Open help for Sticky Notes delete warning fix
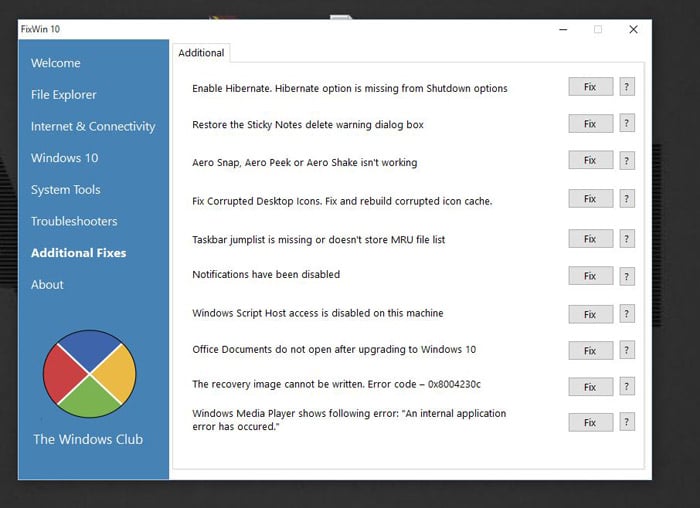 tap(627, 123)
